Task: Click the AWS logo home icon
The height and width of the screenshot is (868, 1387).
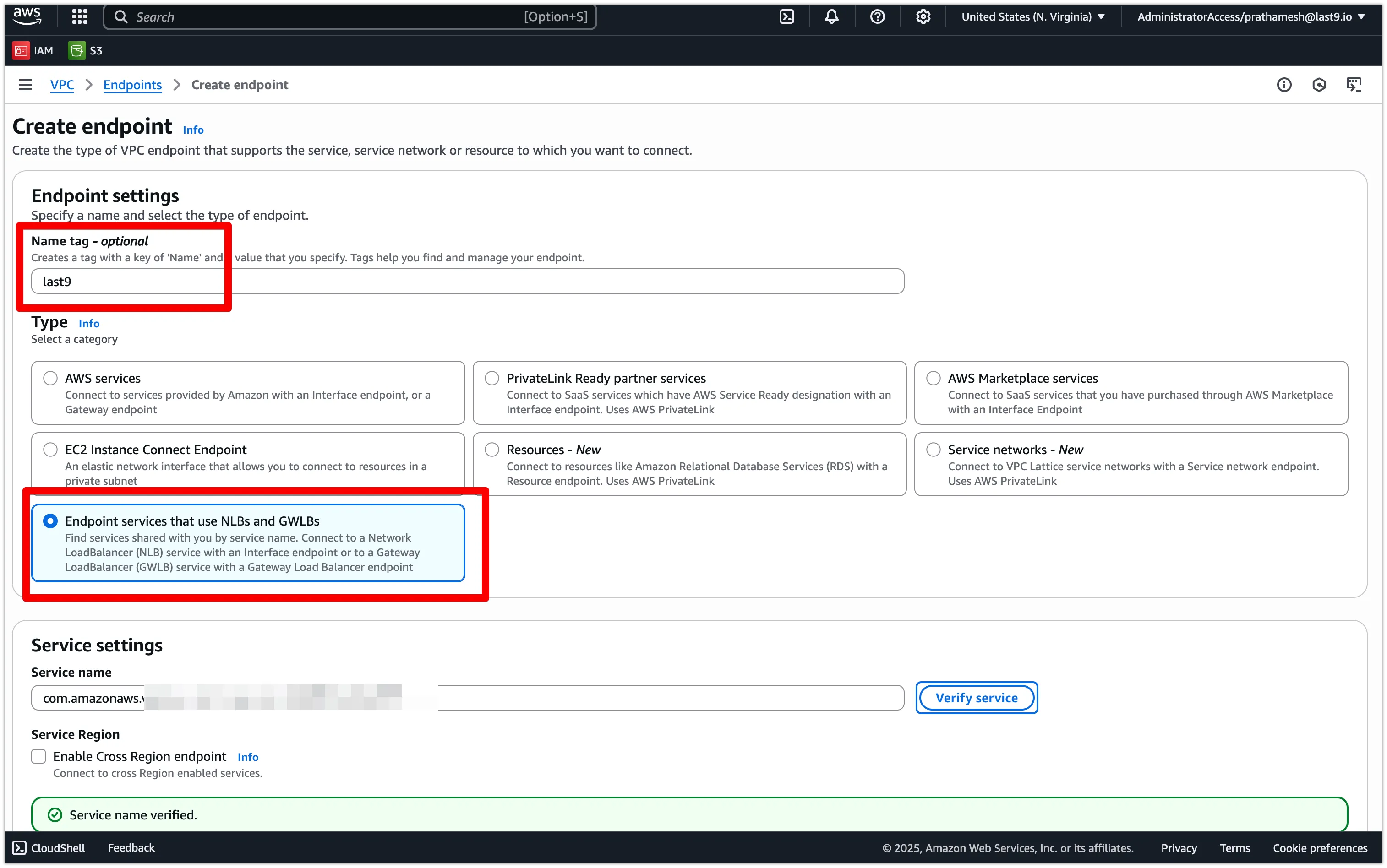Action: (27, 16)
